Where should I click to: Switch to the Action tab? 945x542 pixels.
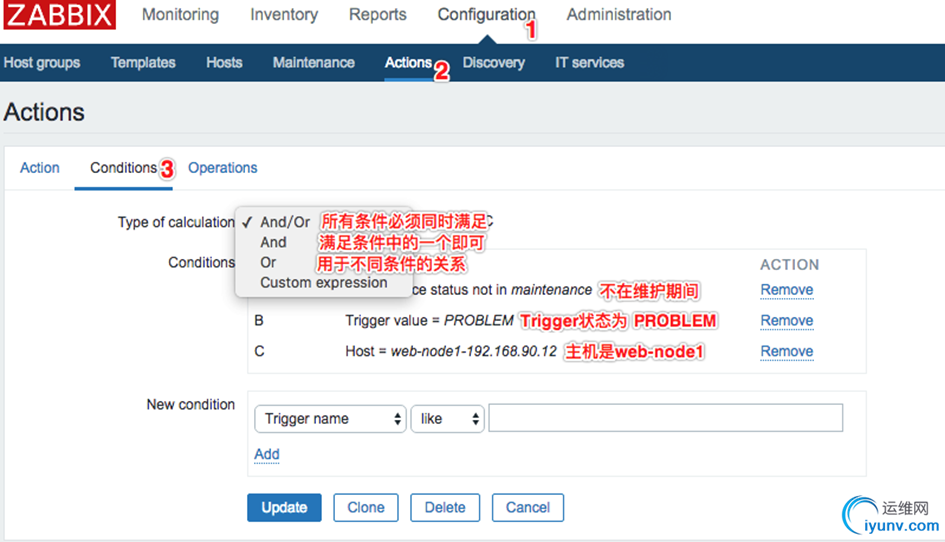pyautogui.click(x=40, y=168)
